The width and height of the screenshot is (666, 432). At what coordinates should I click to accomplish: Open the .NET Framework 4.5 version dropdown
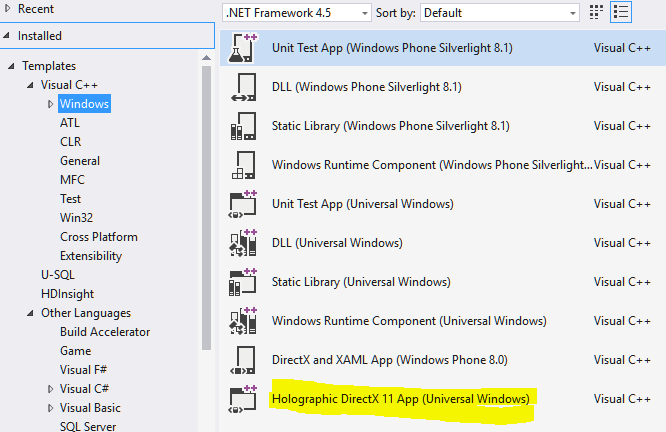296,13
